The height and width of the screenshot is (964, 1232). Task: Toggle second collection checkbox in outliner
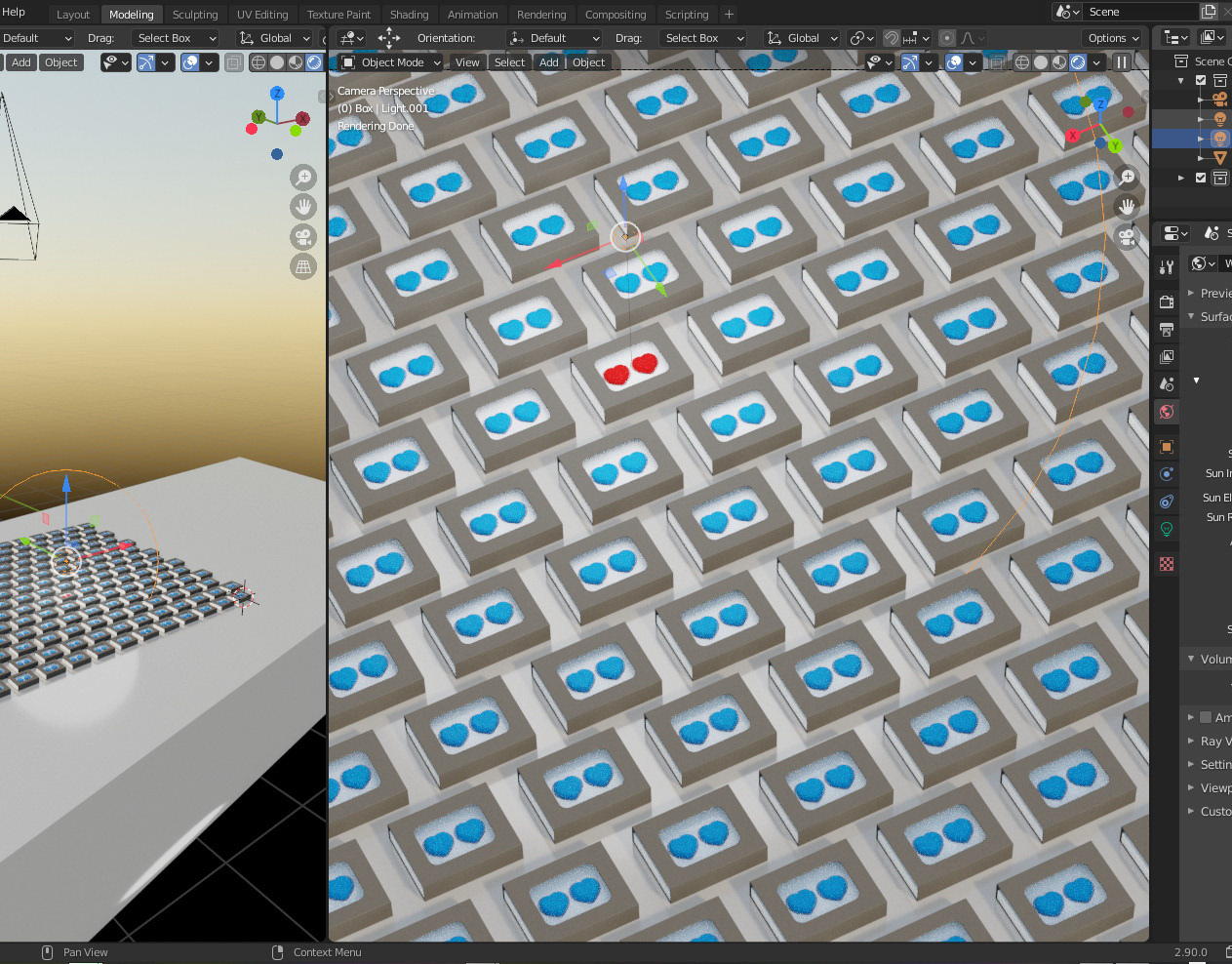[1201, 178]
